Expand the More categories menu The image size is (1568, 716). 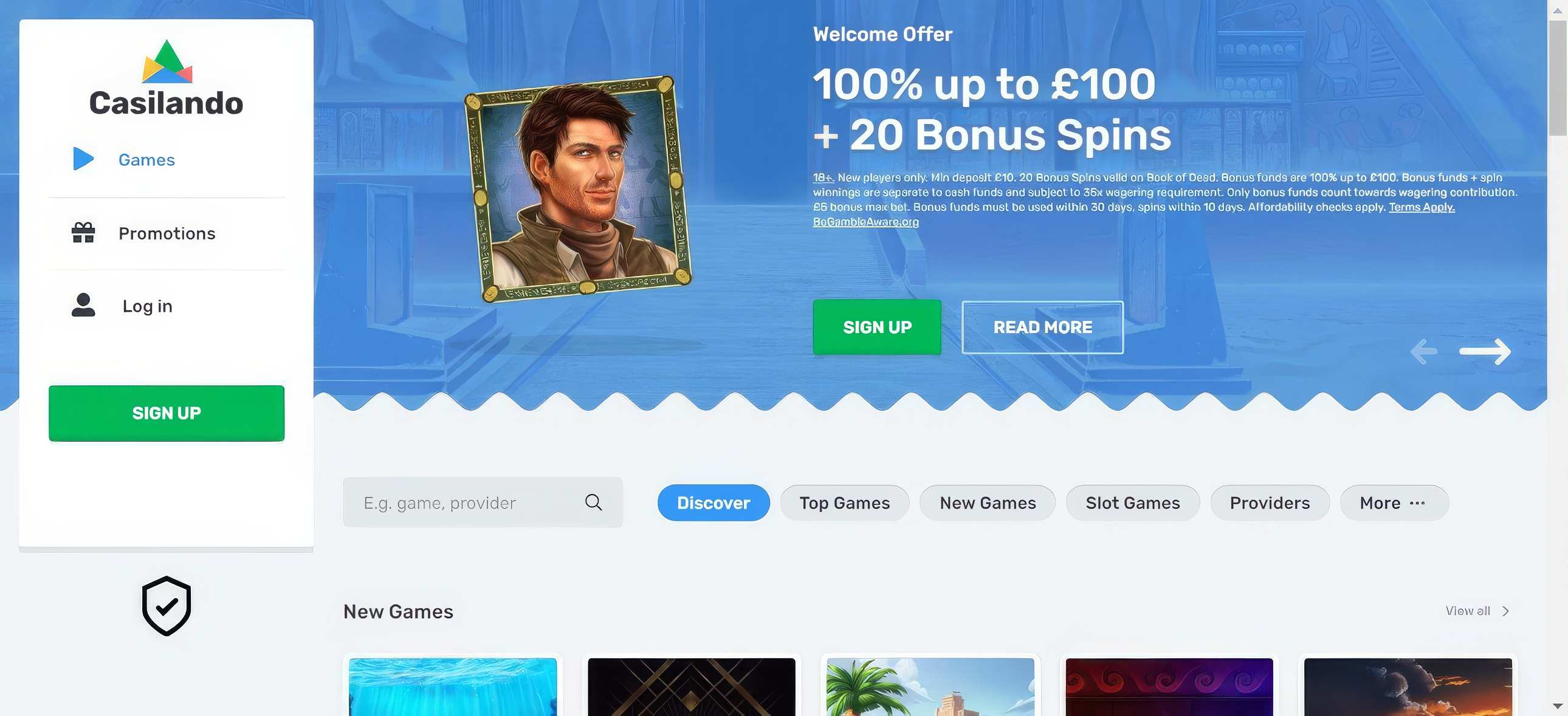coord(1394,503)
